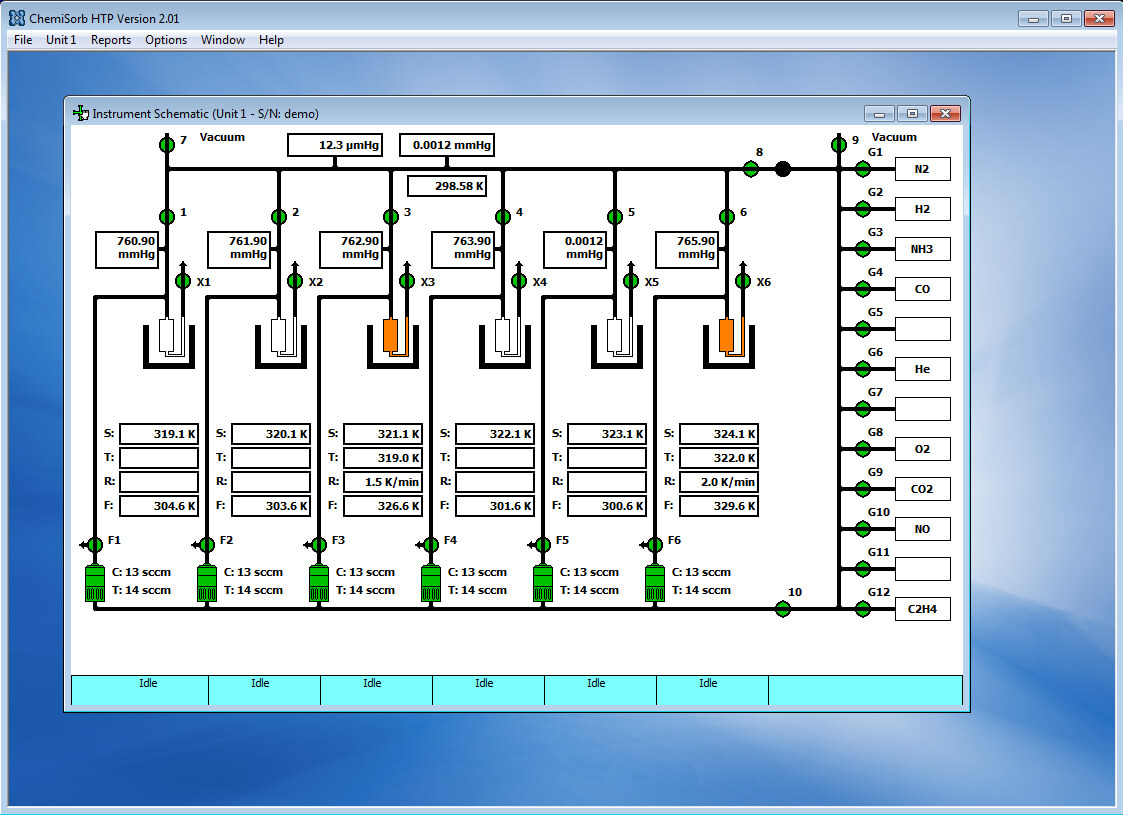Click the orange sample tube at port 3
1123x815 pixels.
click(391, 335)
